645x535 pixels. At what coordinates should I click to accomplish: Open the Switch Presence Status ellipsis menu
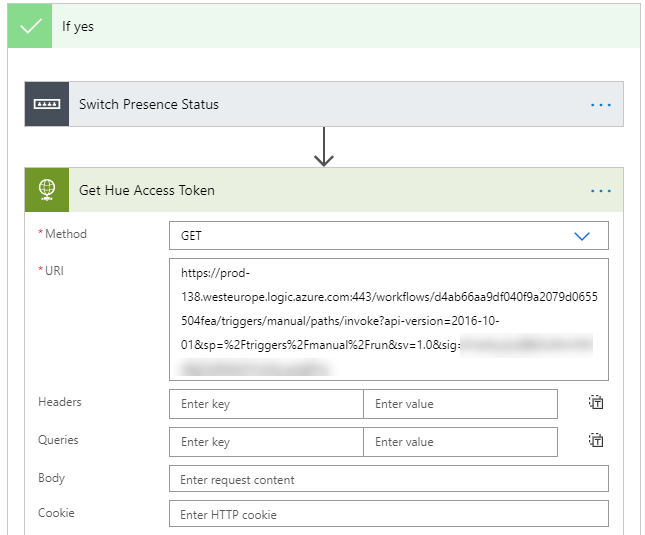600,104
